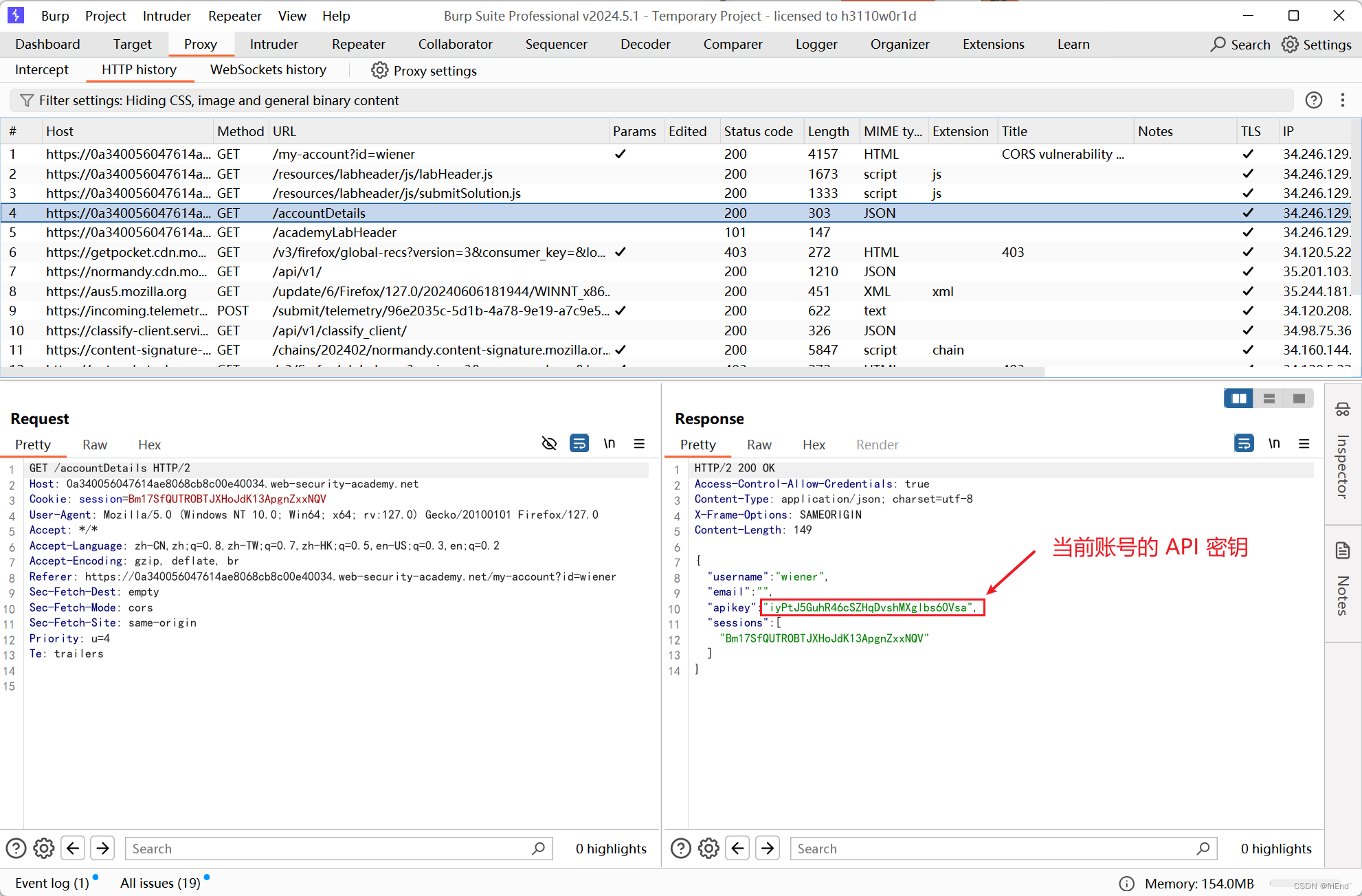Viewport: 1362px width, 896px height.
Task: Click the filter funnel icon
Action: click(26, 101)
